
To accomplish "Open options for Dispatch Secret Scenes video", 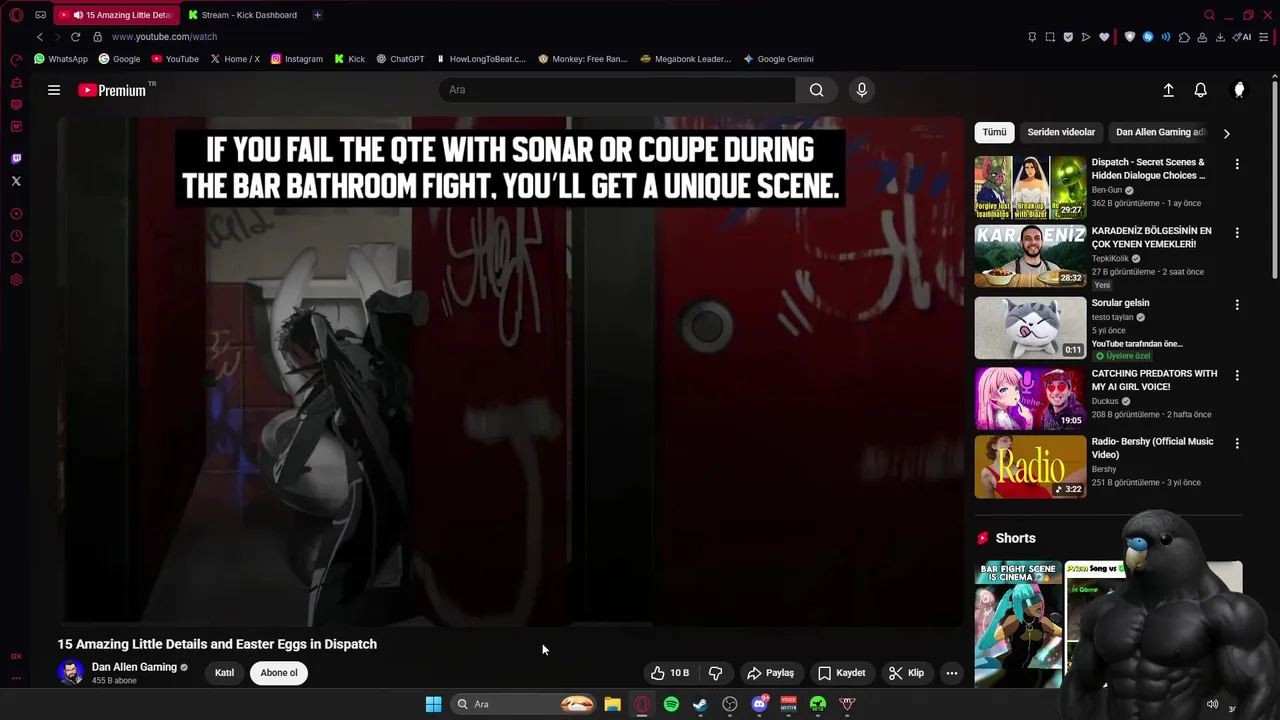I will tap(1237, 164).
